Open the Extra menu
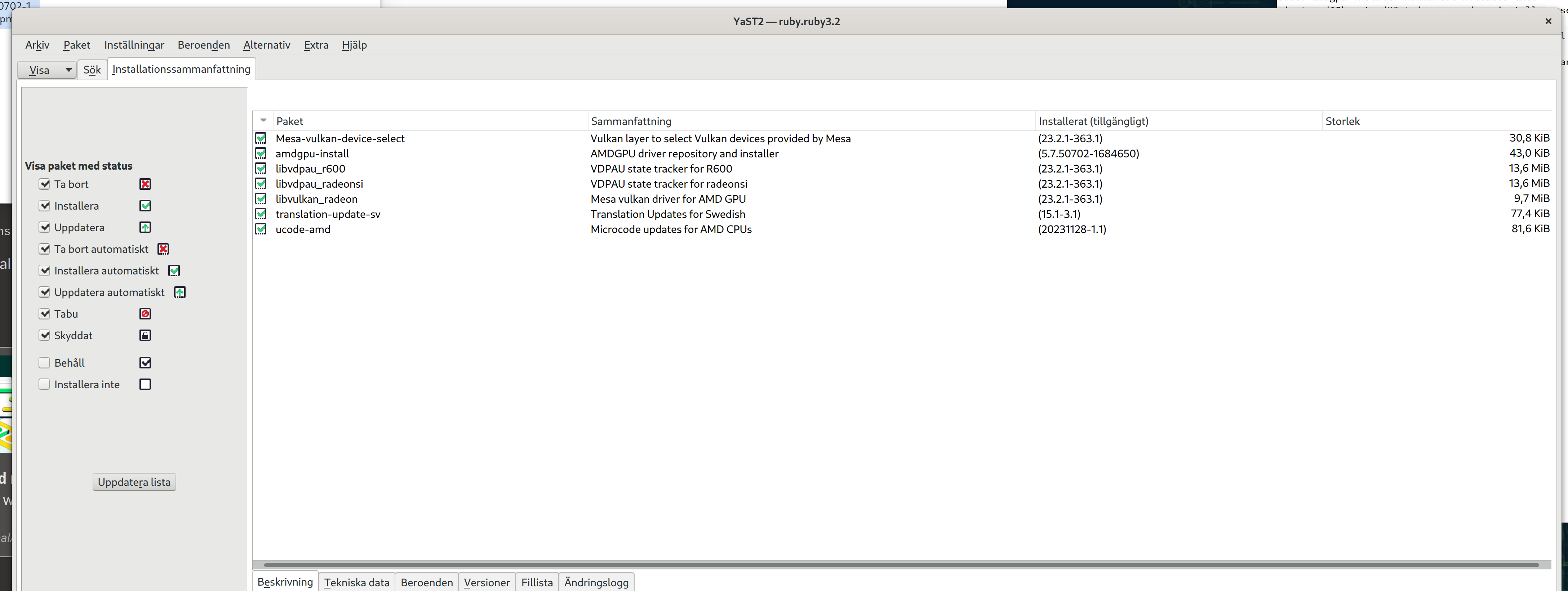 point(316,45)
